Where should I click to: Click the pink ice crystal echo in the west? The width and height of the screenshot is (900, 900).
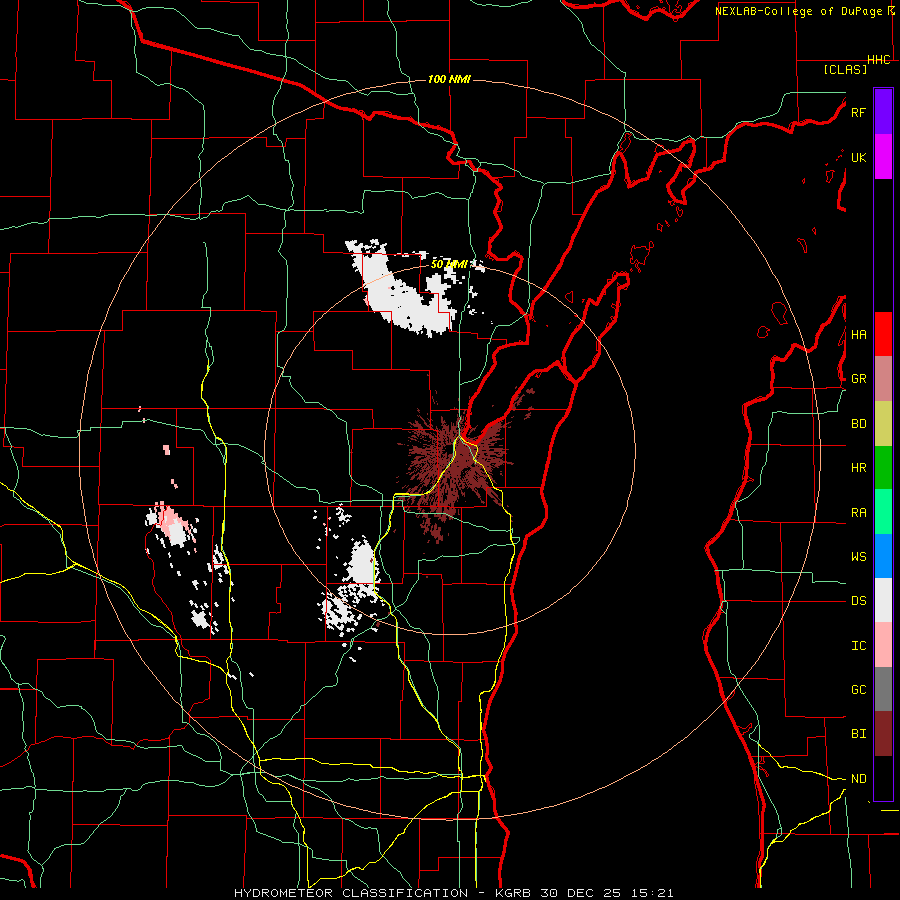(x=172, y=523)
